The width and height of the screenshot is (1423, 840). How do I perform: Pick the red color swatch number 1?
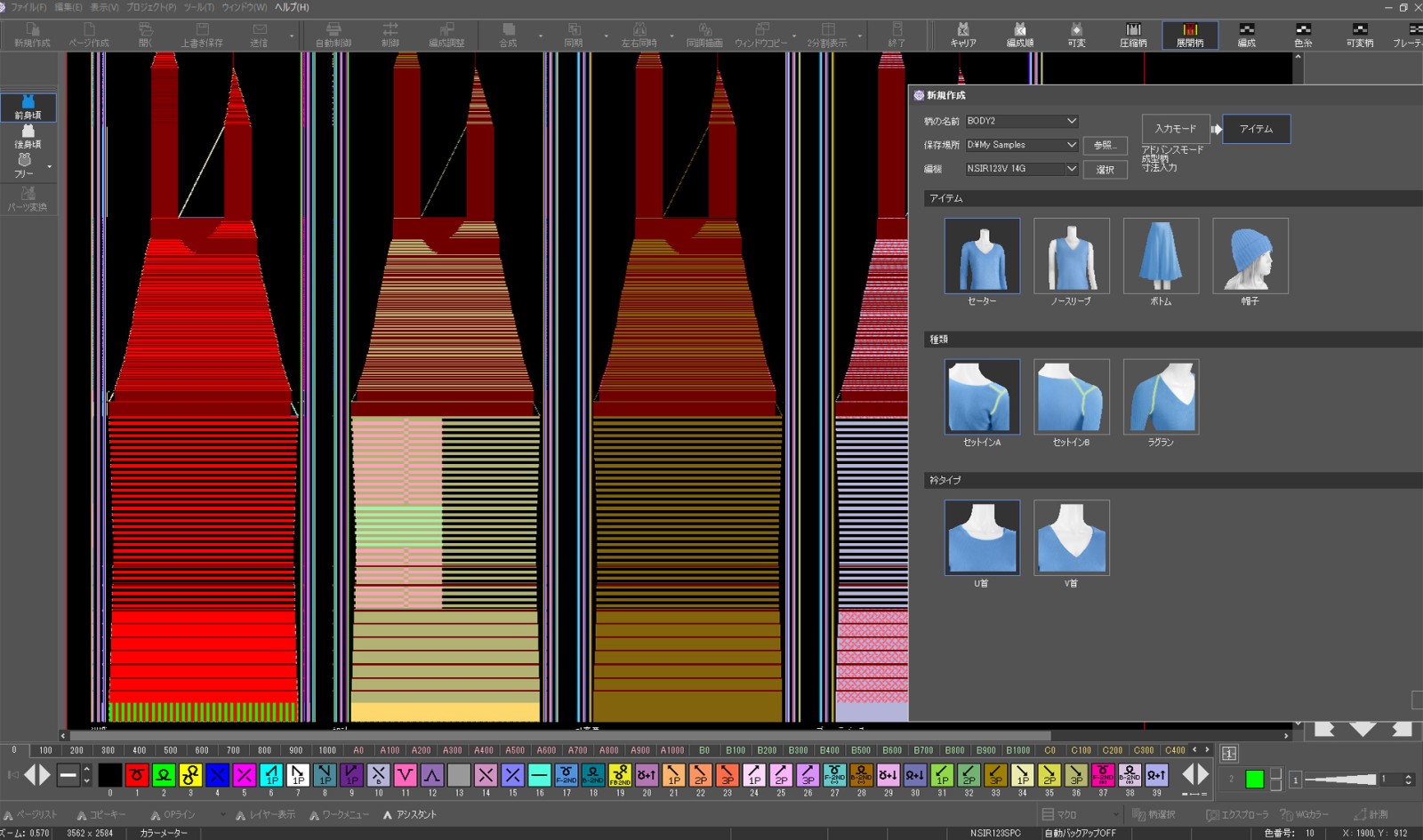(x=137, y=775)
